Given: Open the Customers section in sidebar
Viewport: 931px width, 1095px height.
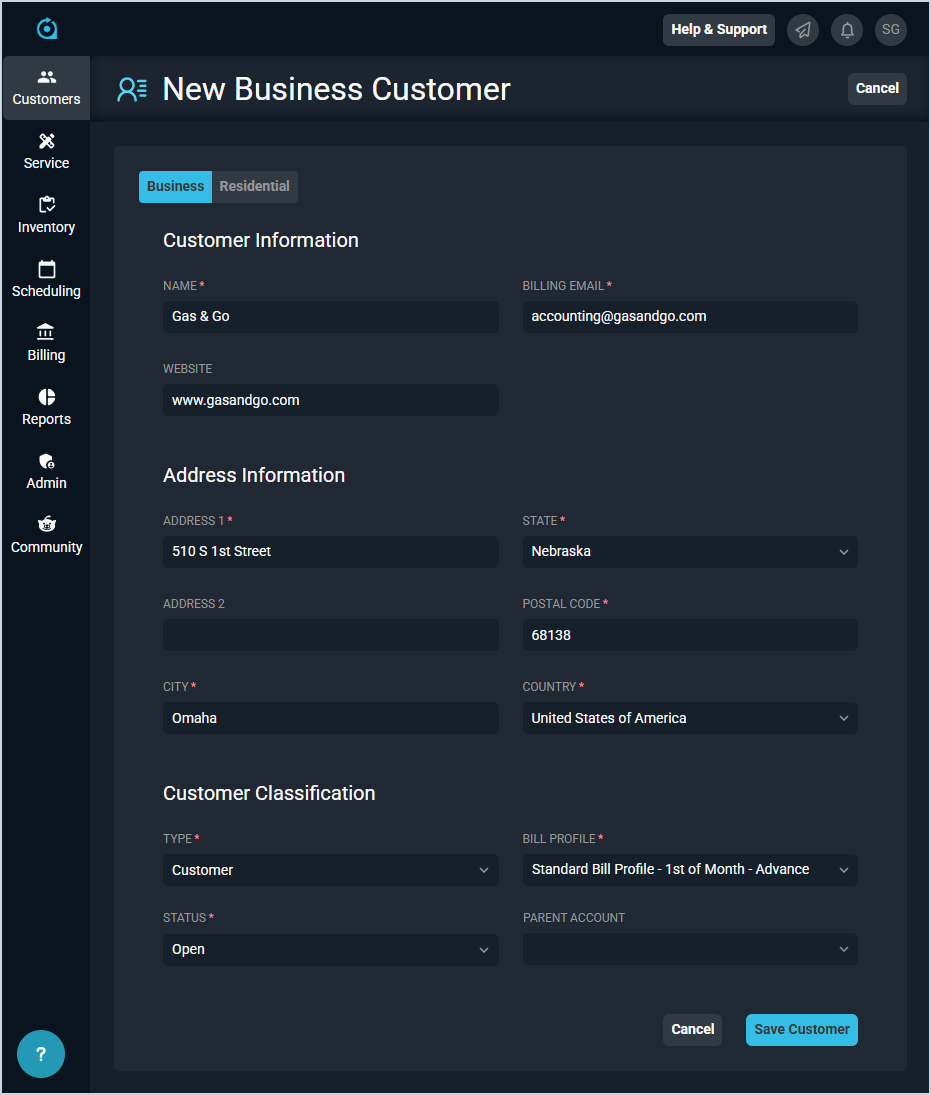Looking at the screenshot, I should (x=46, y=88).
